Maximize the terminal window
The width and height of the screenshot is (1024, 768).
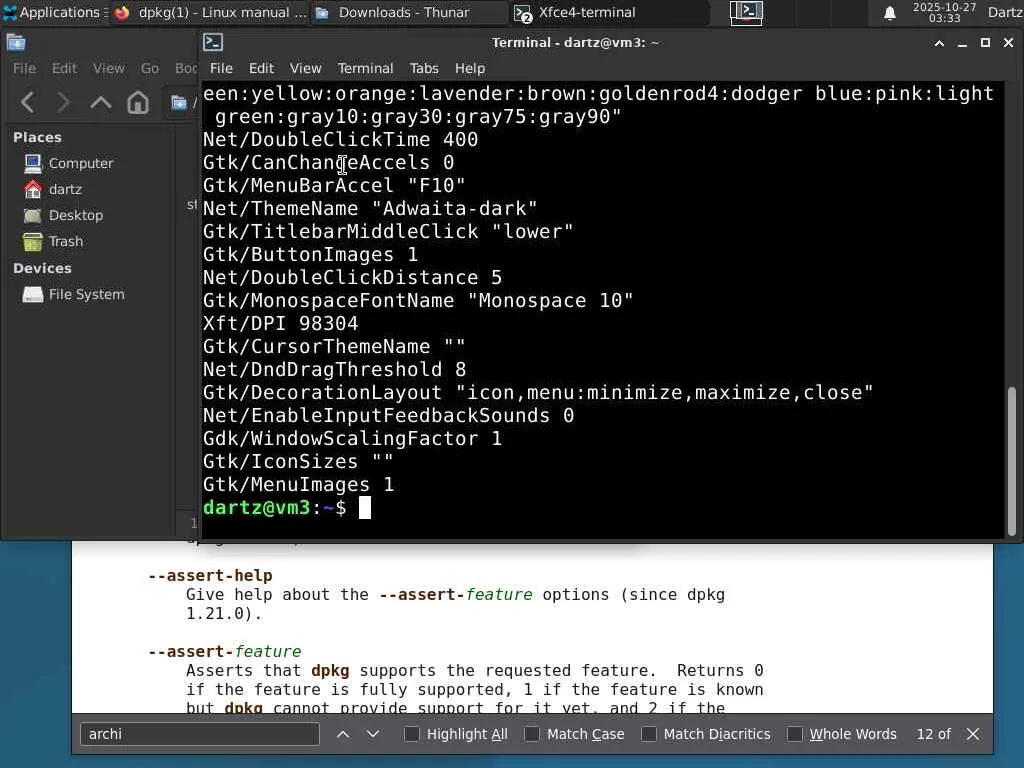(985, 43)
